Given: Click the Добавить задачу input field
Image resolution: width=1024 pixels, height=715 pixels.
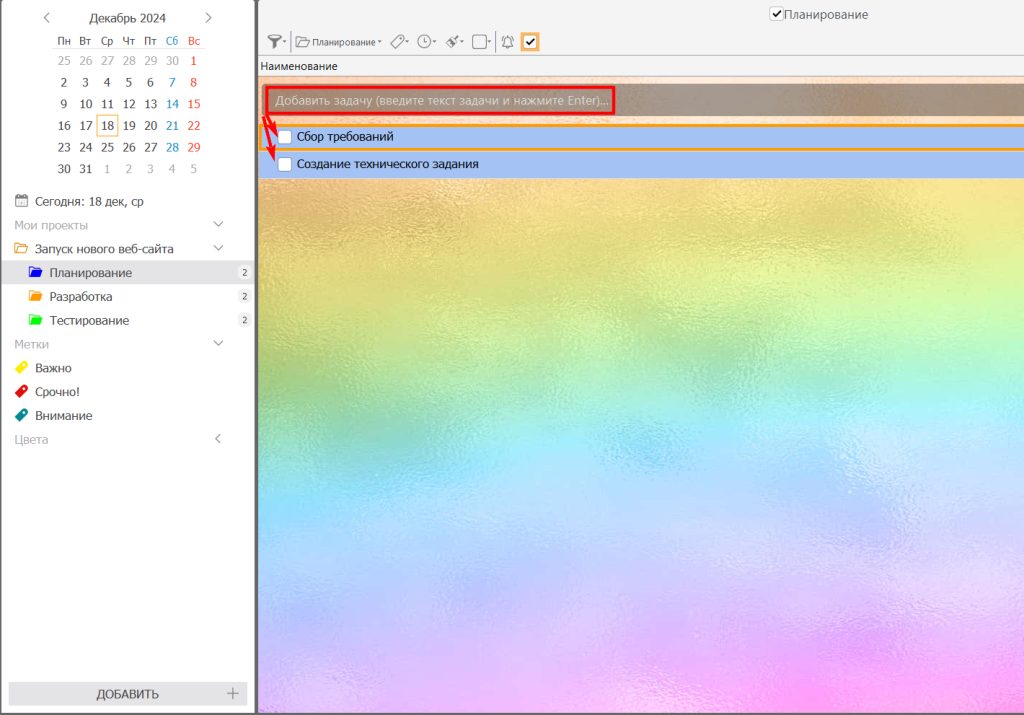Looking at the screenshot, I should [440, 100].
